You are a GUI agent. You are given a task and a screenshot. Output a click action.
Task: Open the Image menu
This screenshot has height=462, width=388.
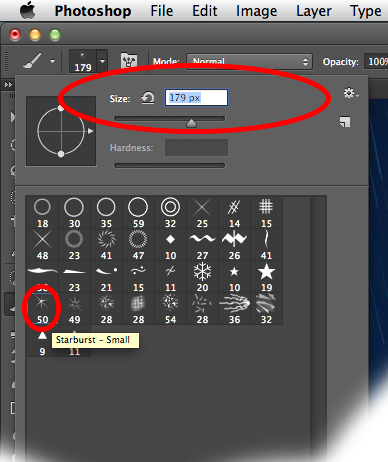(256, 11)
